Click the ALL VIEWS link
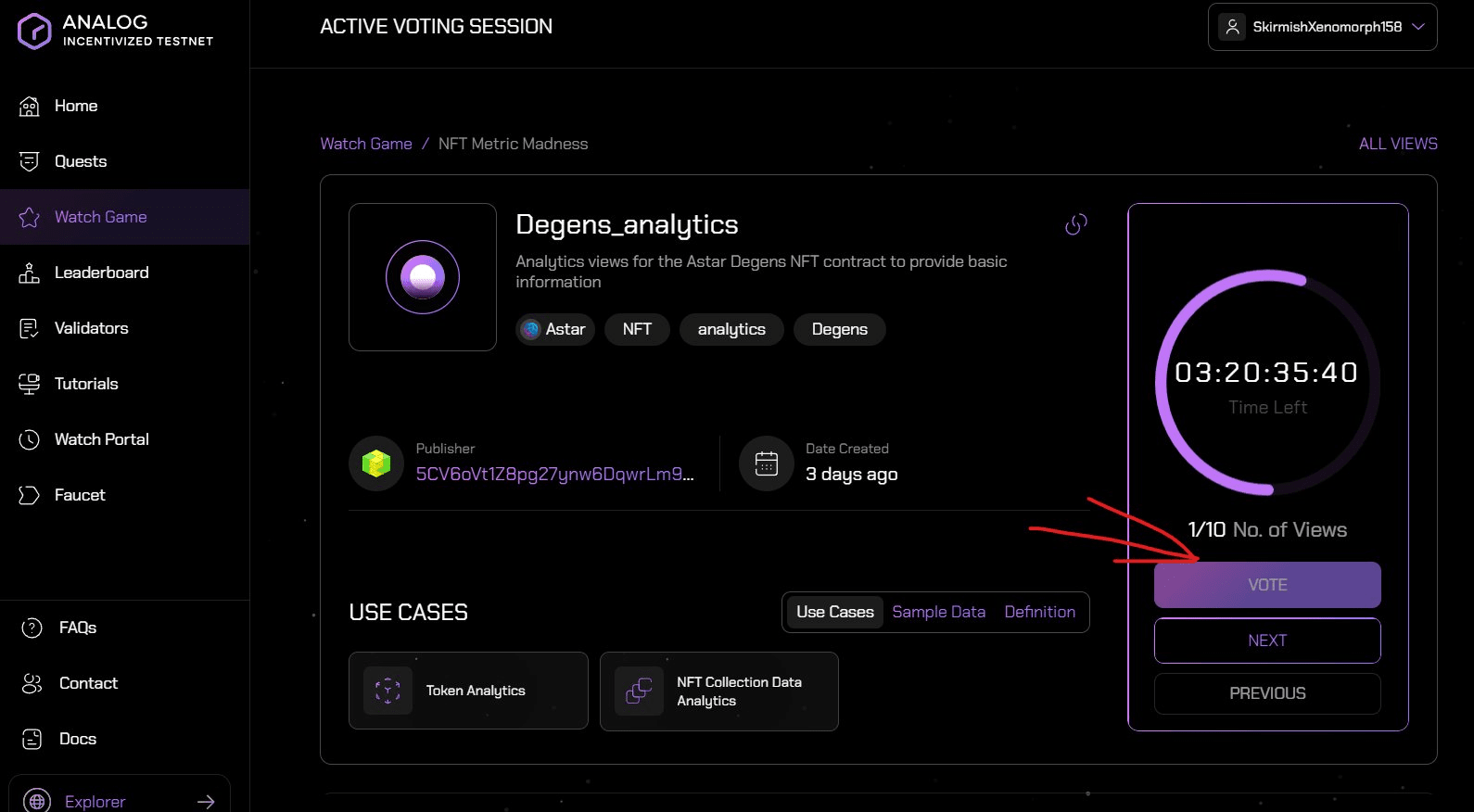1474x812 pixels. (x=1398, y=144)
